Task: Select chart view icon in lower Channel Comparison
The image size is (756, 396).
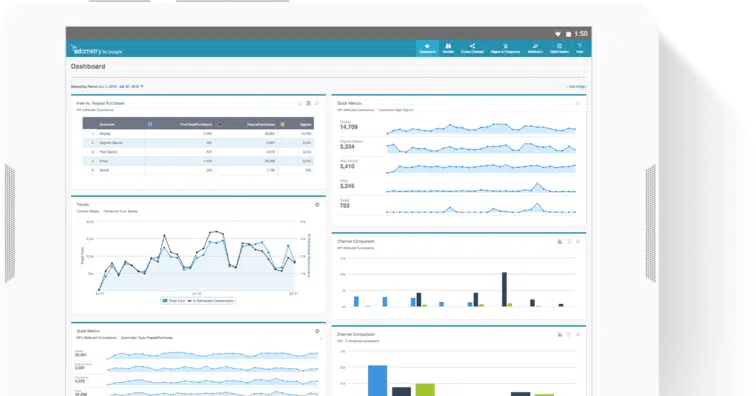Action: (560, 334)
